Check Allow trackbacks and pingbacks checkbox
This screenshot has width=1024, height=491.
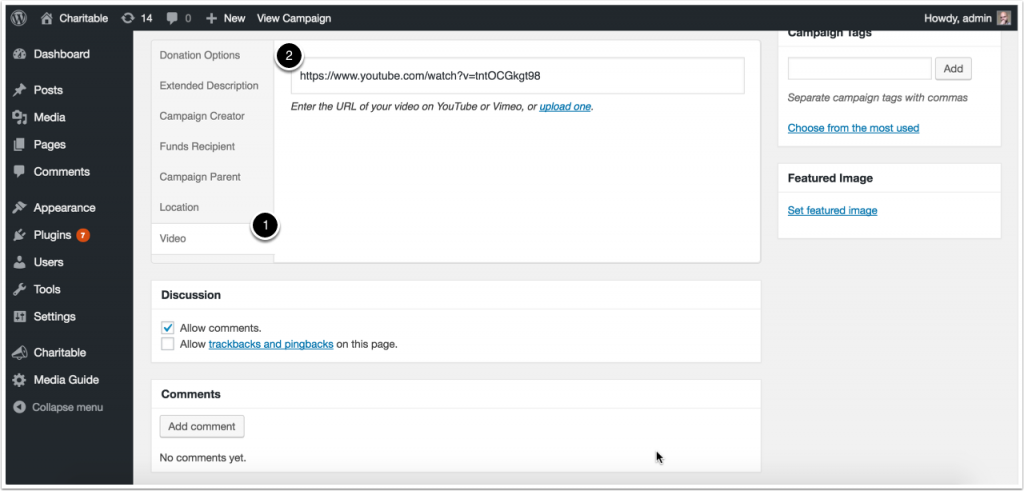pos(168,344)
